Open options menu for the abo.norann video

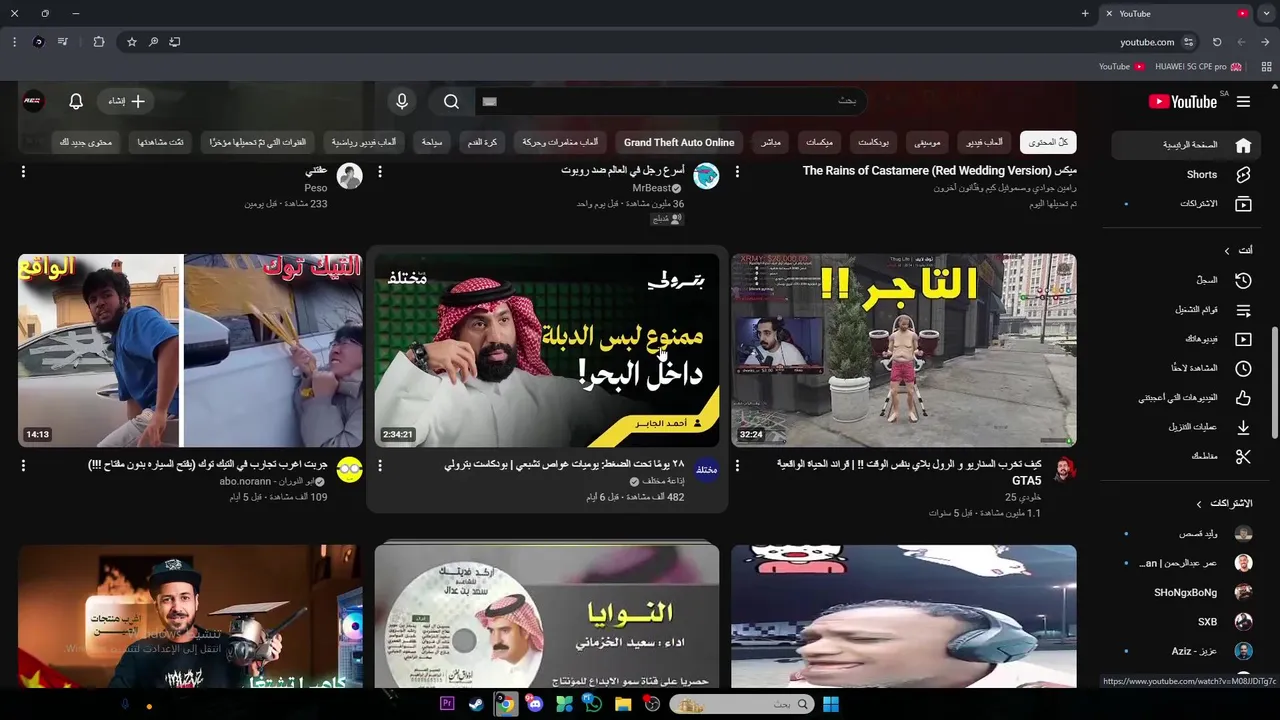coord(23,465)
